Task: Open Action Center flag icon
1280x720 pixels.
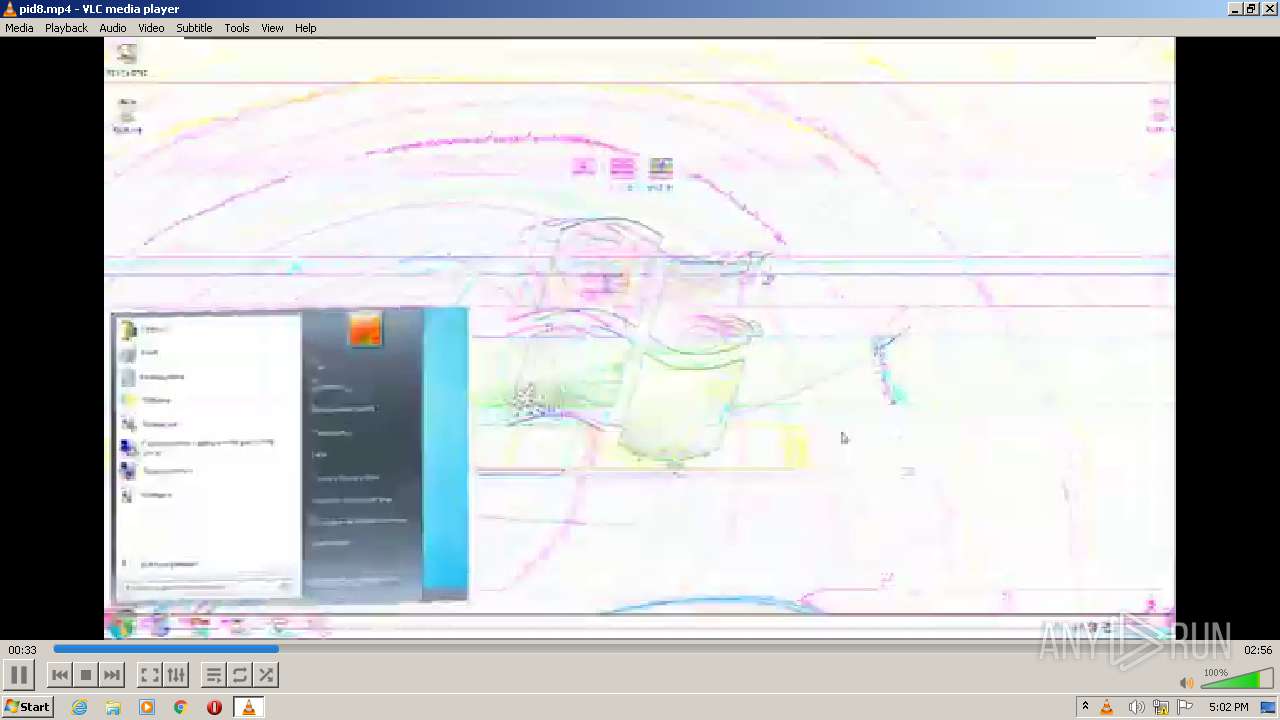Action: [x=1185, y=707]
